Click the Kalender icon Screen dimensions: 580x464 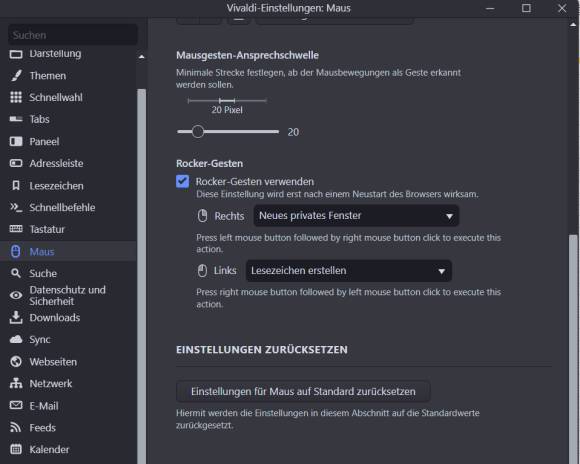[16, 449]
